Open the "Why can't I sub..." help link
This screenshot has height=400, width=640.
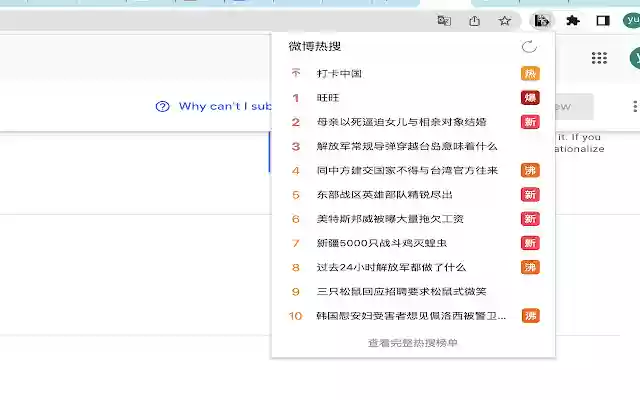(225, 107)
